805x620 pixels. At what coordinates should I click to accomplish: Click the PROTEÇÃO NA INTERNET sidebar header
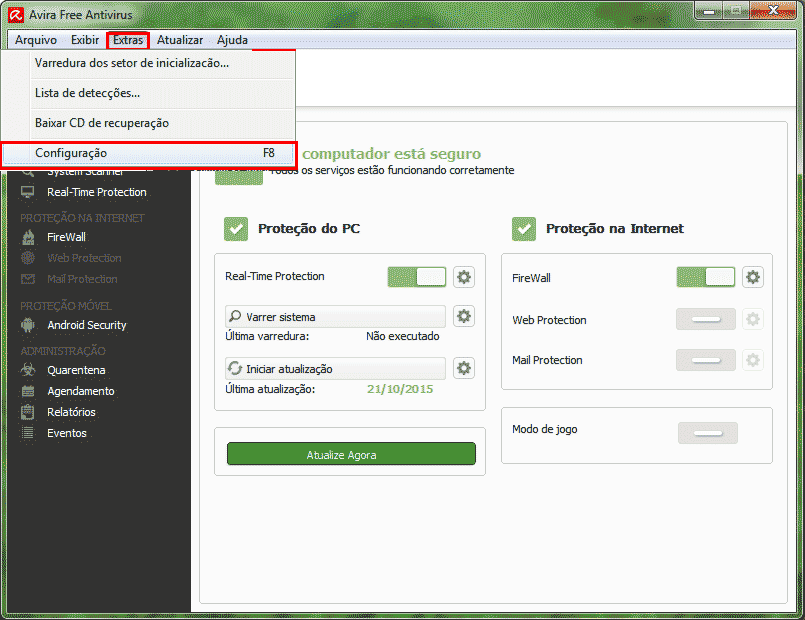[x=82, y=218]
